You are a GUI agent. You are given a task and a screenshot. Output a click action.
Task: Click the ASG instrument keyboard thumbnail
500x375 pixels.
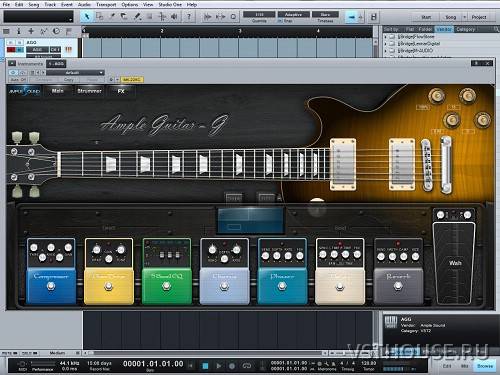391,323
